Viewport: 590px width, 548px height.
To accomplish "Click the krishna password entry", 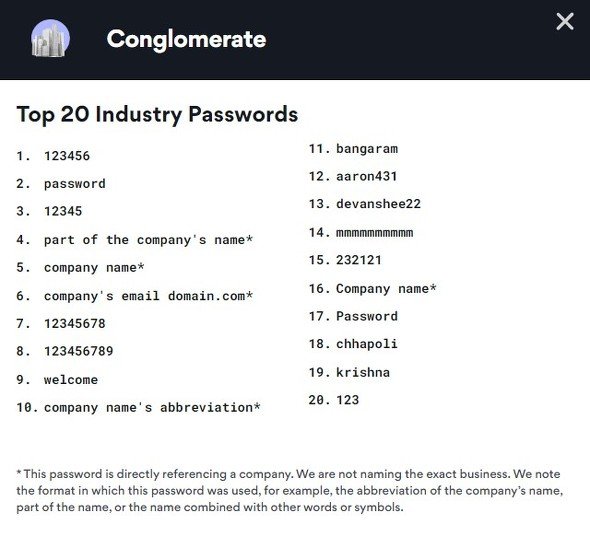I will coord(363,372).
